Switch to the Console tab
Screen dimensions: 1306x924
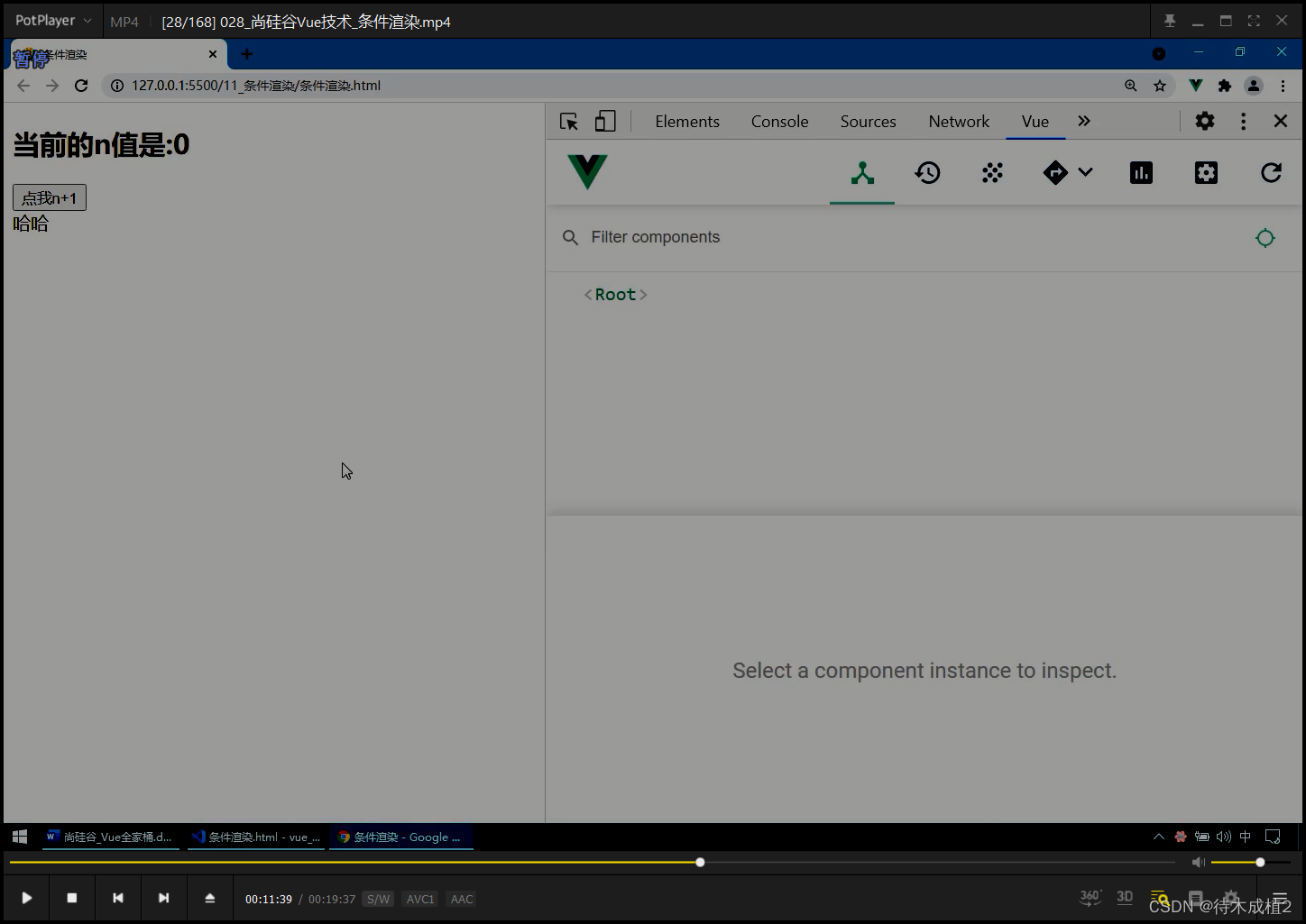pos(780,122)
